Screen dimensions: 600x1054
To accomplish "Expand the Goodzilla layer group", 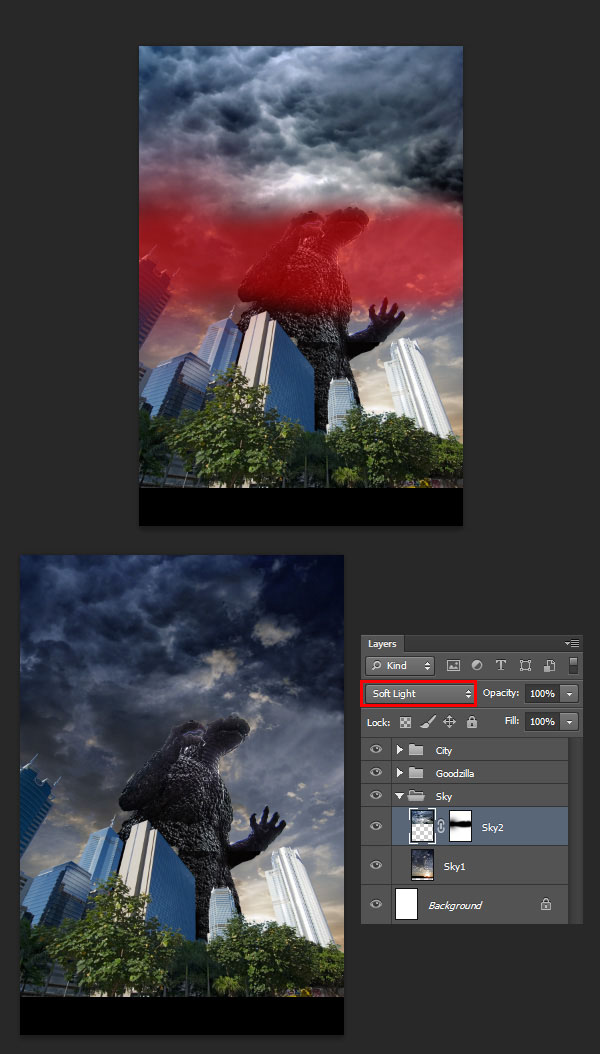I will 400,772.
